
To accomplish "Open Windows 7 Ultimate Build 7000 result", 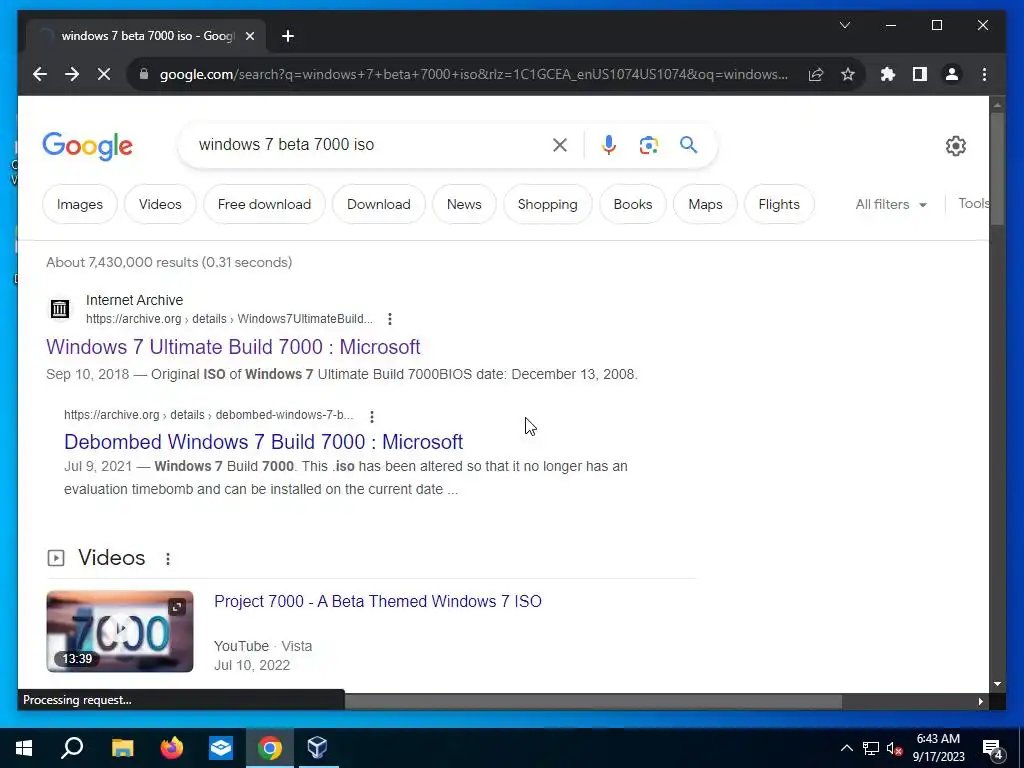I will pyautogui.click(x=233, y=347).
